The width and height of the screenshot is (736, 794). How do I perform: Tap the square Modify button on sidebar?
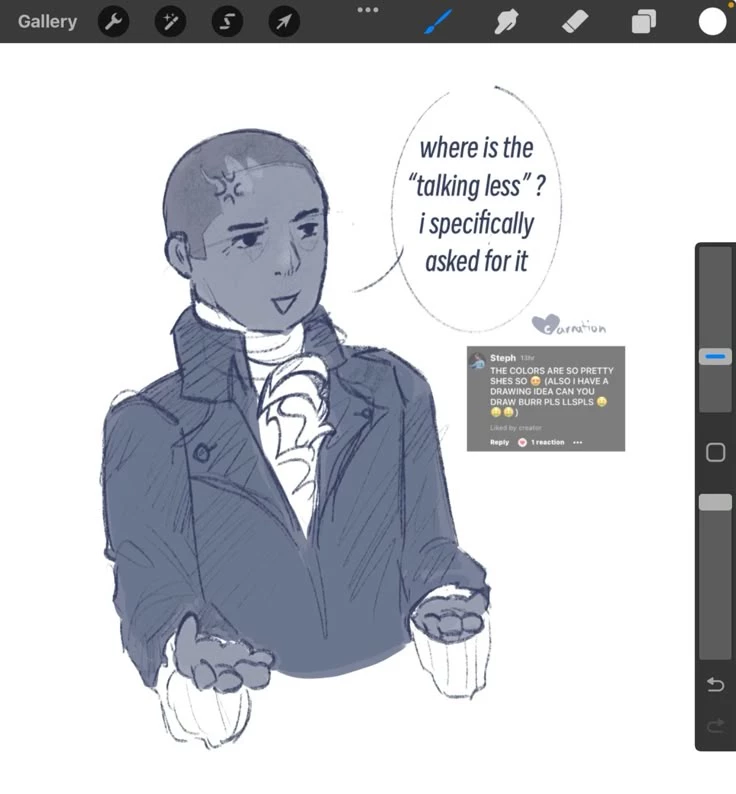(x=715, y=452)
